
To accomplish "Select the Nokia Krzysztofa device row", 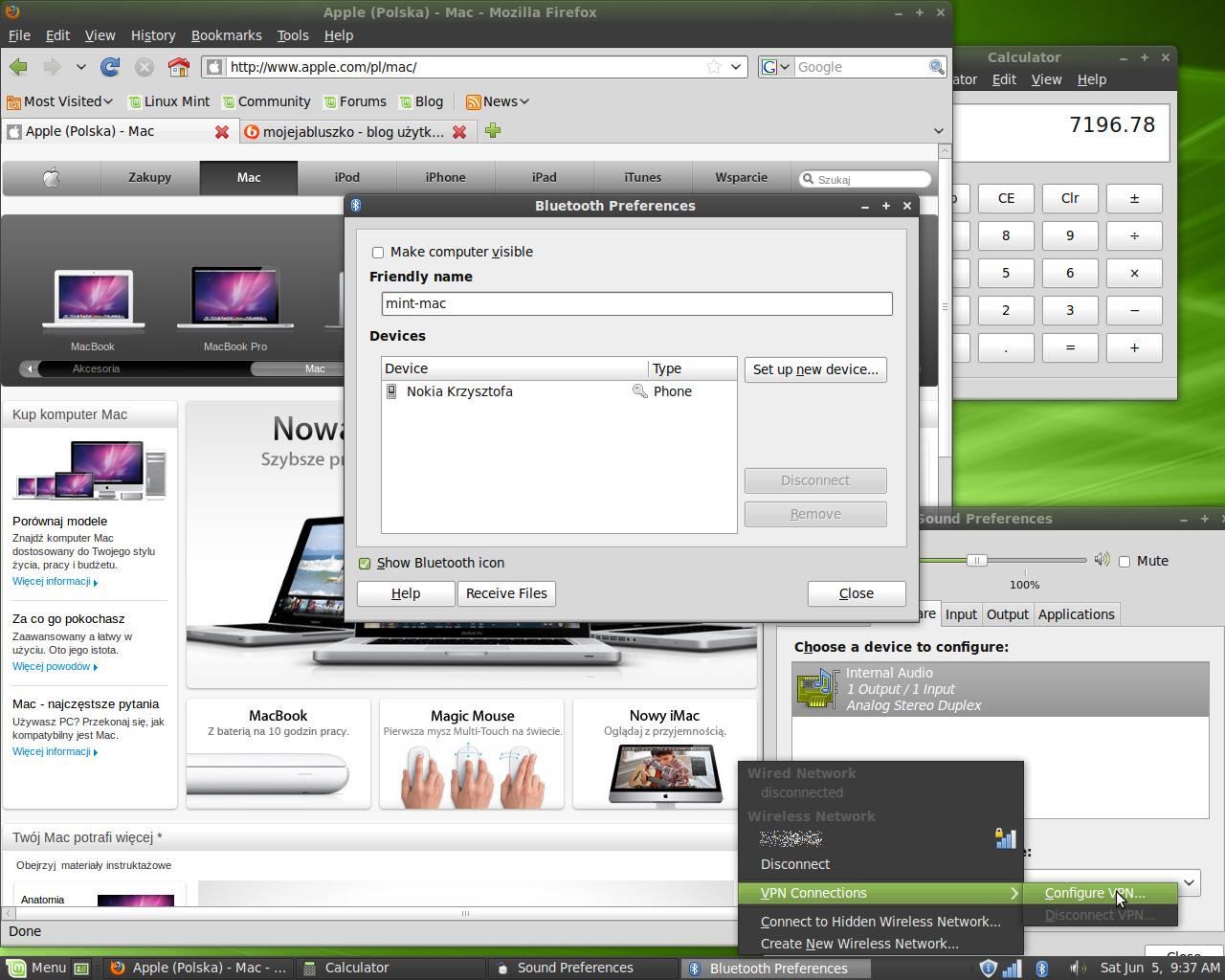I will (x=559, y=391).
